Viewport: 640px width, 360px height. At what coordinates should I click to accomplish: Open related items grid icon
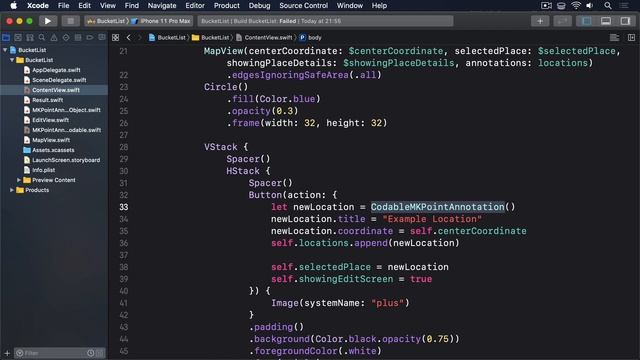116,38
